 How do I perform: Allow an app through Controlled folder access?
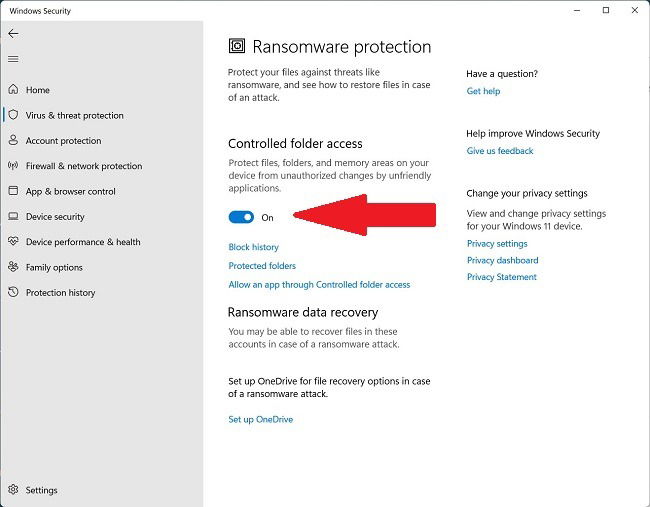319,285
